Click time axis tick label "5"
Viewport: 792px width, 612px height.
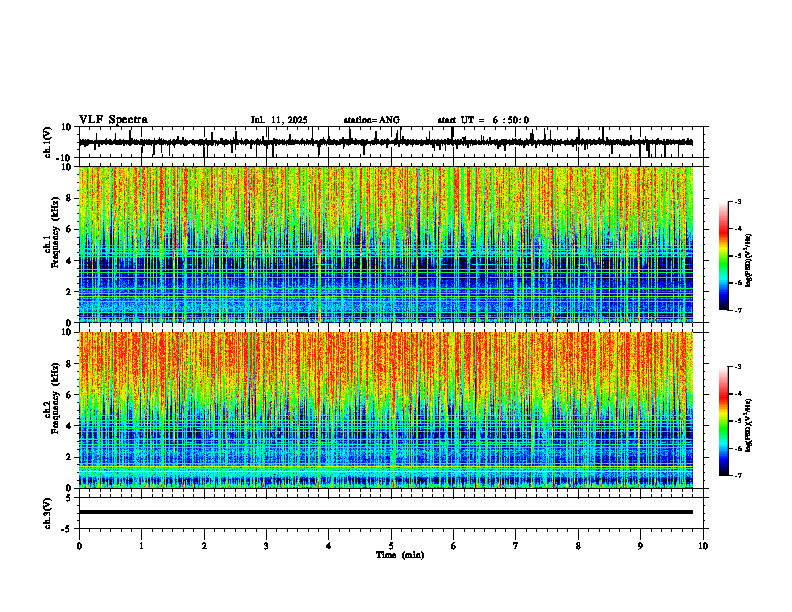(x=391, y=546)
